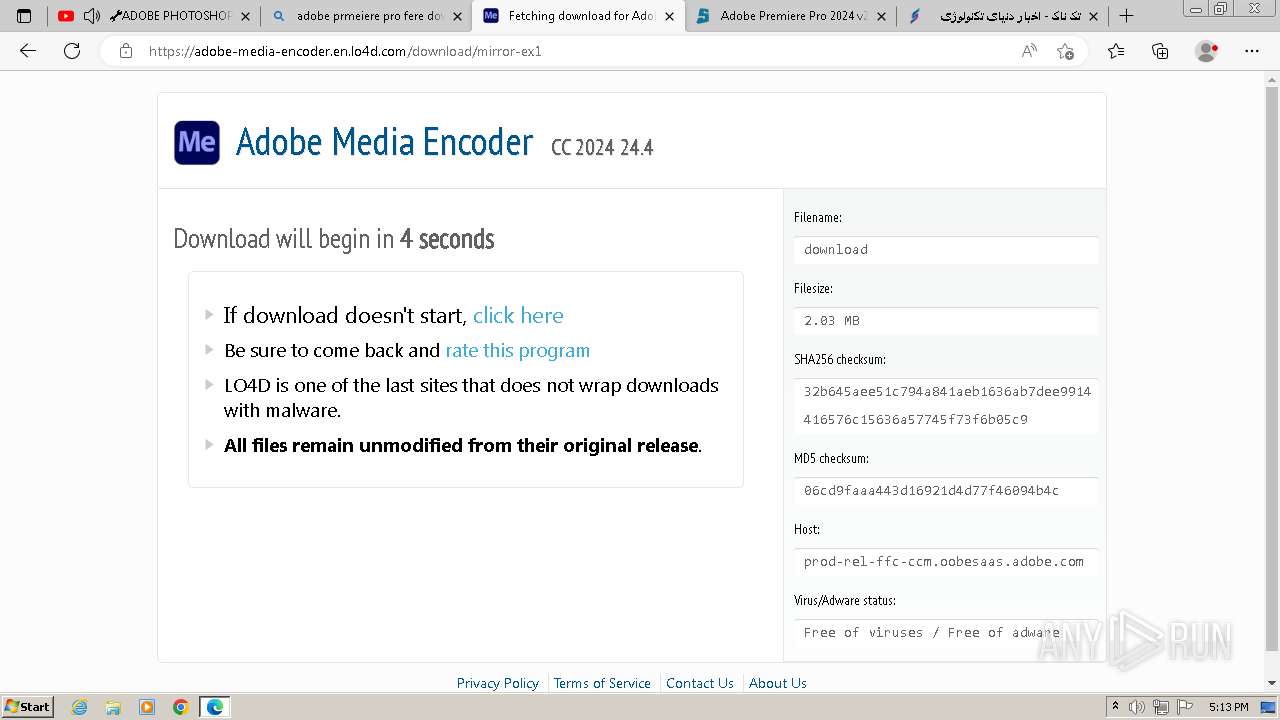Viewport: 1280px width, 720px height.
Task: Refresh the current page
Action: click(x=72, y=51)
